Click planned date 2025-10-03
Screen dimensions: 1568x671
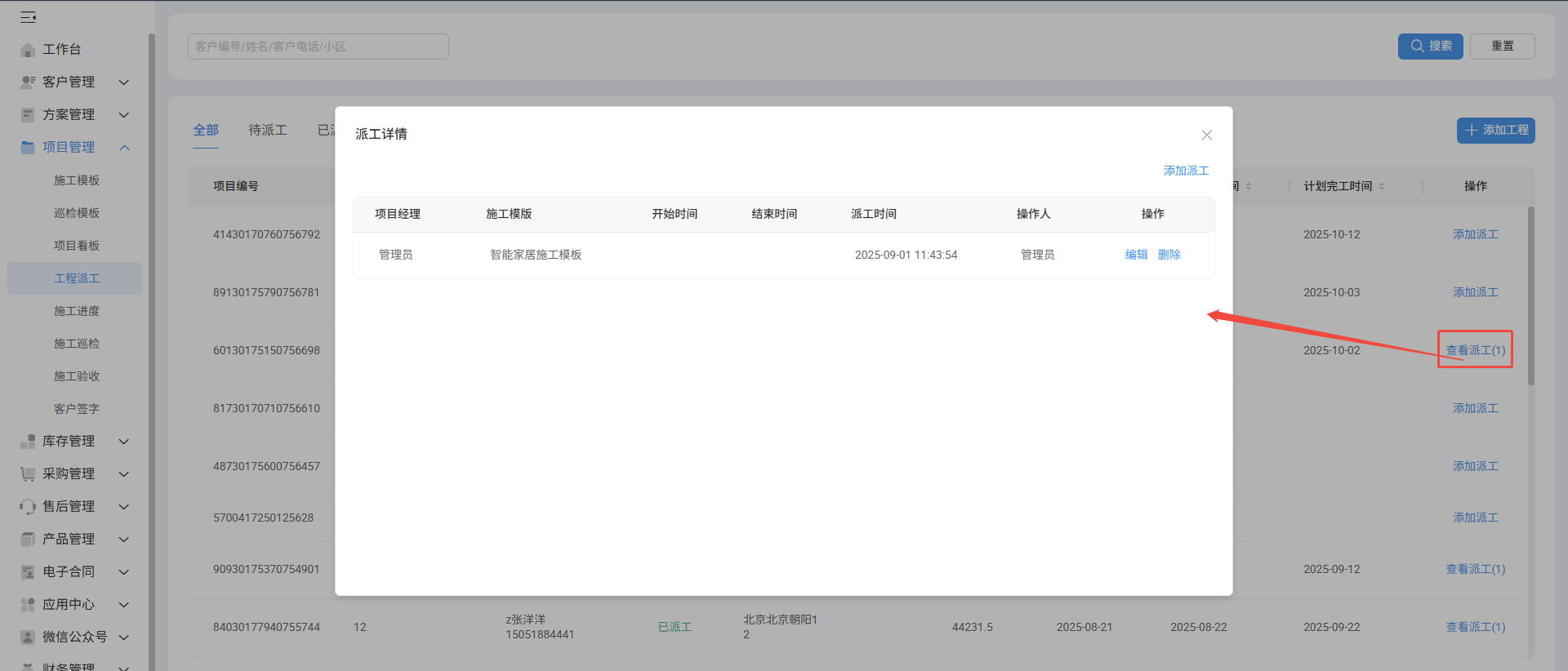[x=1332, y=292]
